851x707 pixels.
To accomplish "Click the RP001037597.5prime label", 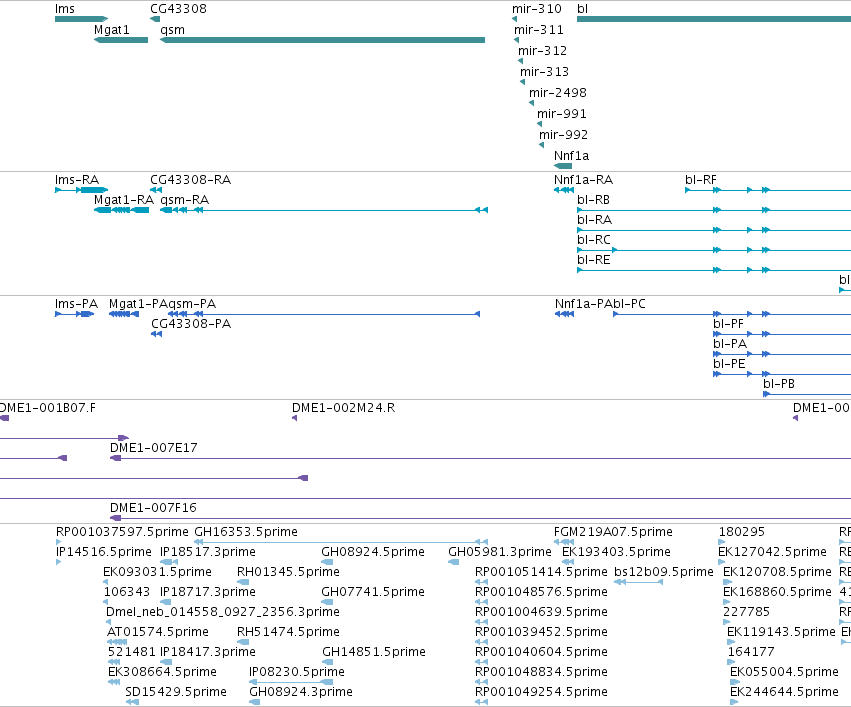I will [122, 532].
